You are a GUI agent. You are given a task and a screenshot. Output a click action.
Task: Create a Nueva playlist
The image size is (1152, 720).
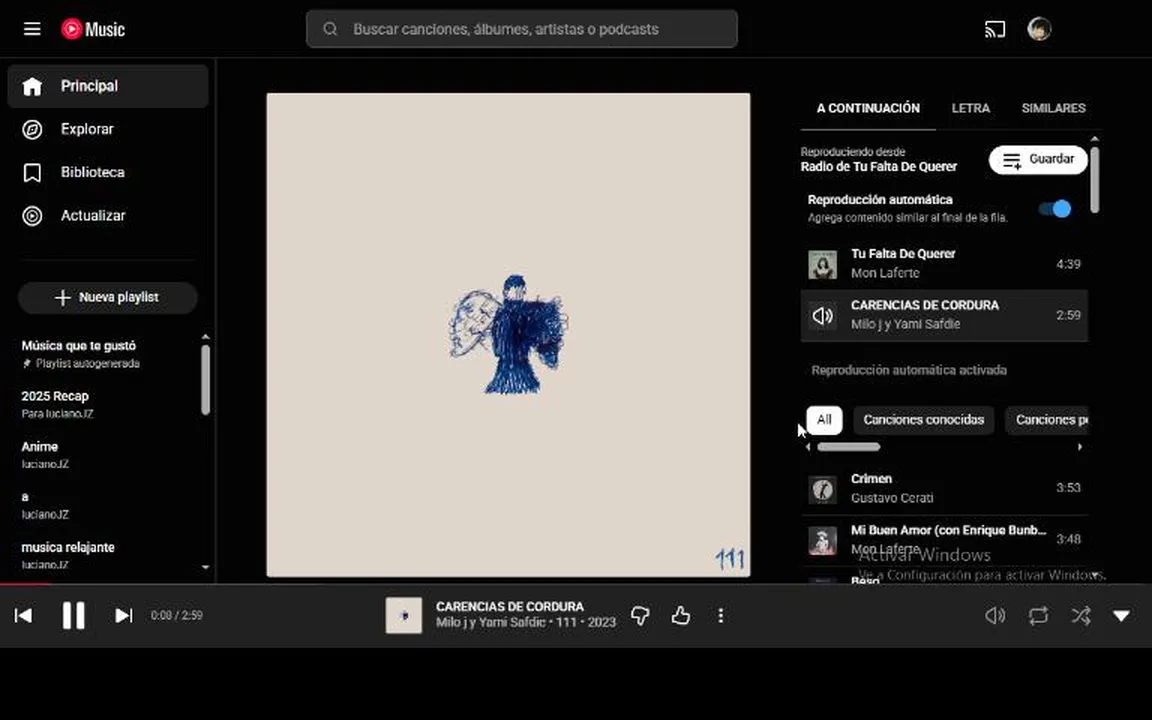(107, 298)
